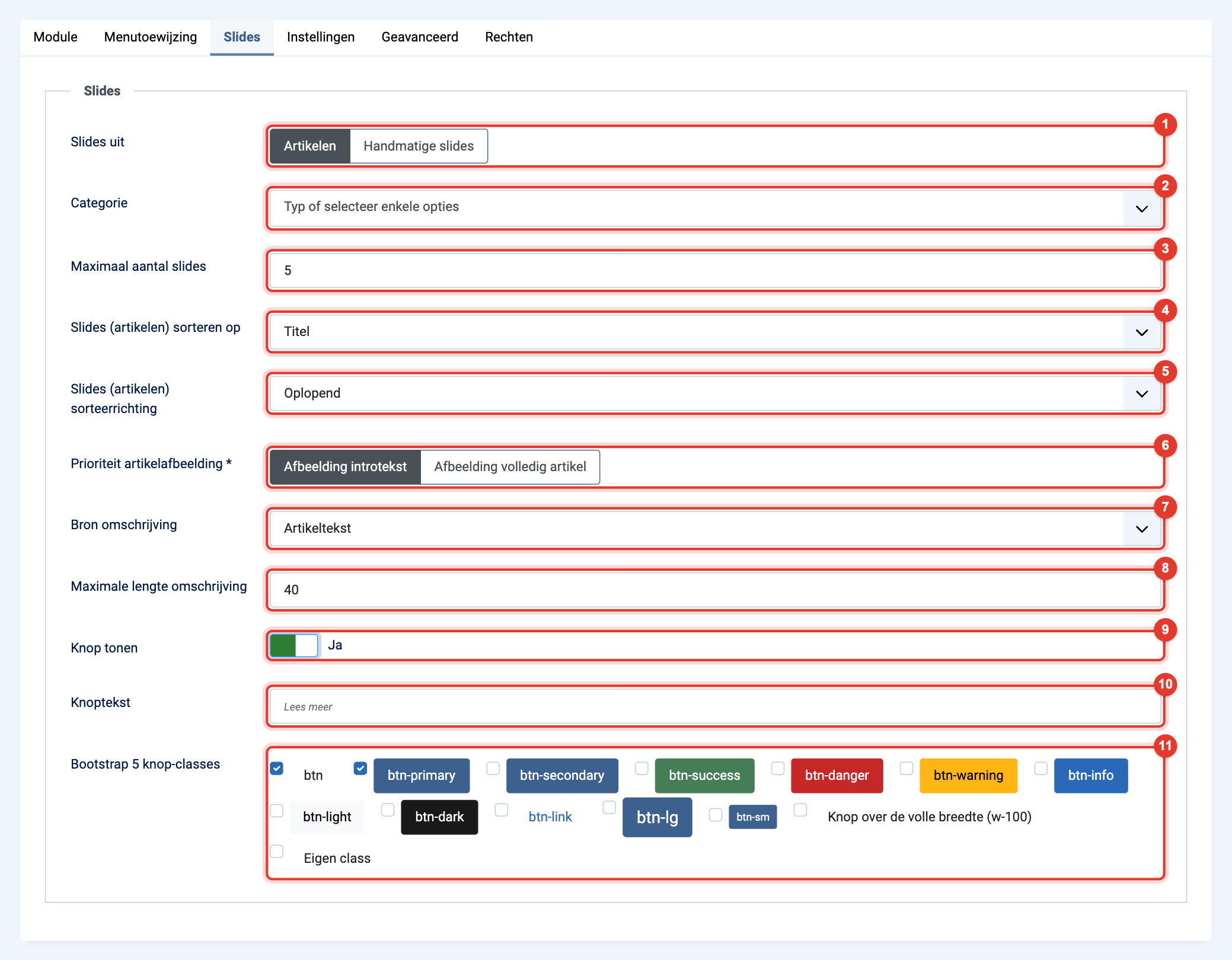Open the Bron omschrijving dropdown
The height and width of the screenshot is (960, 1232).
tap(716, 529)
